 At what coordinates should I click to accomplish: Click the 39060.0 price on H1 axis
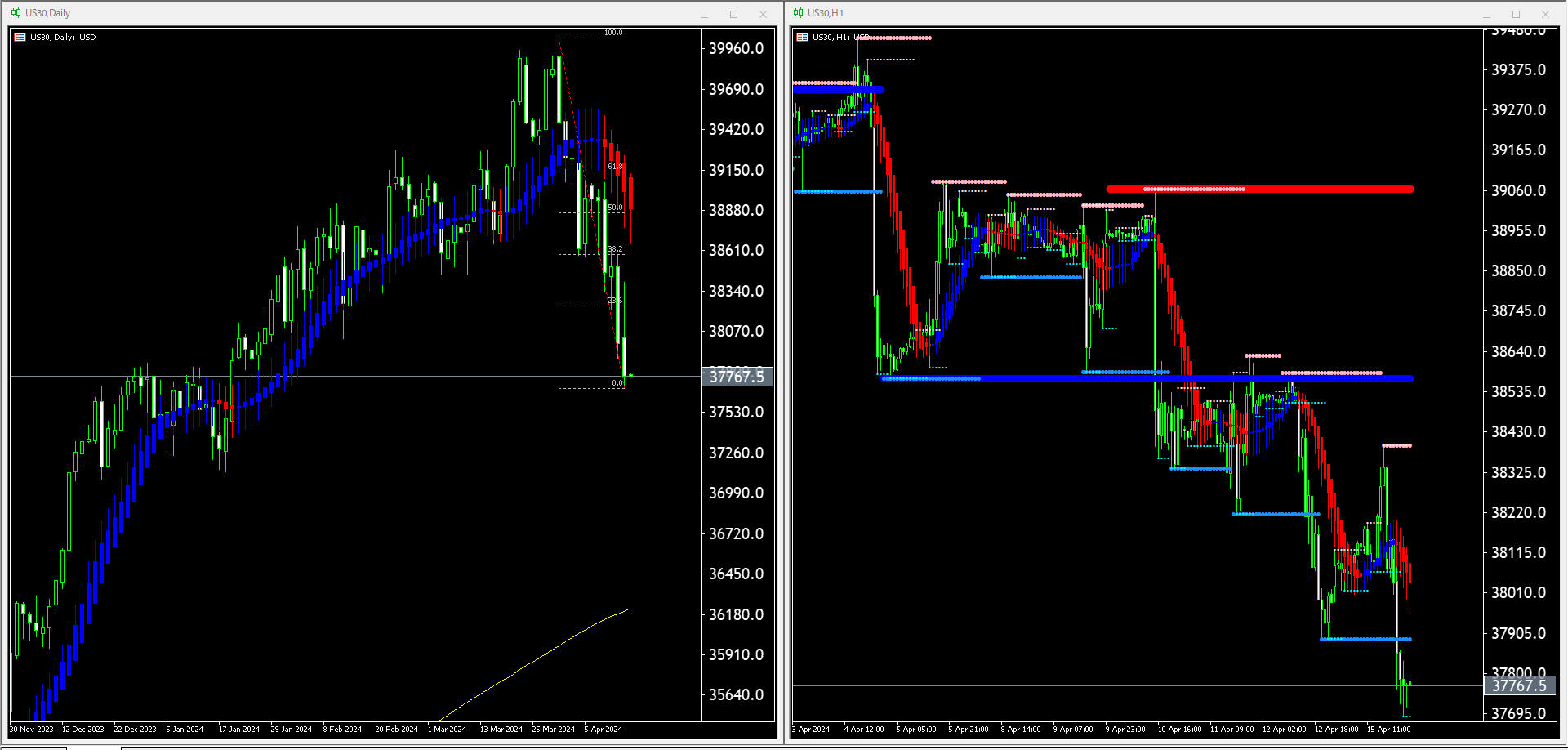point(1519,190)
